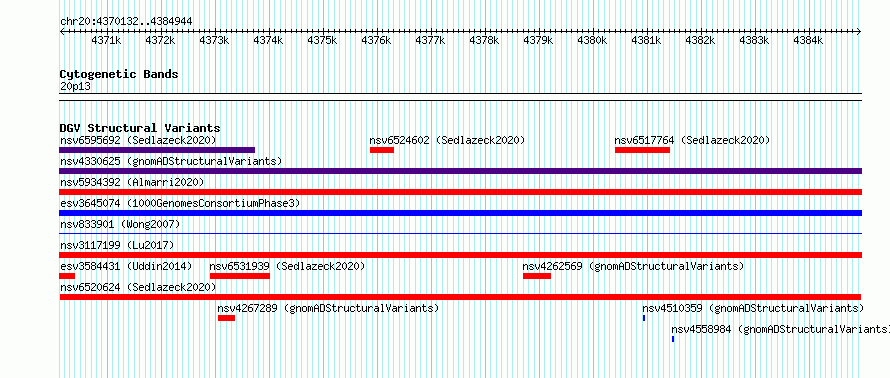Screen dimensions: 890x378
Task: Click the red bar under nsv4262569
Action: coord(537,276)
